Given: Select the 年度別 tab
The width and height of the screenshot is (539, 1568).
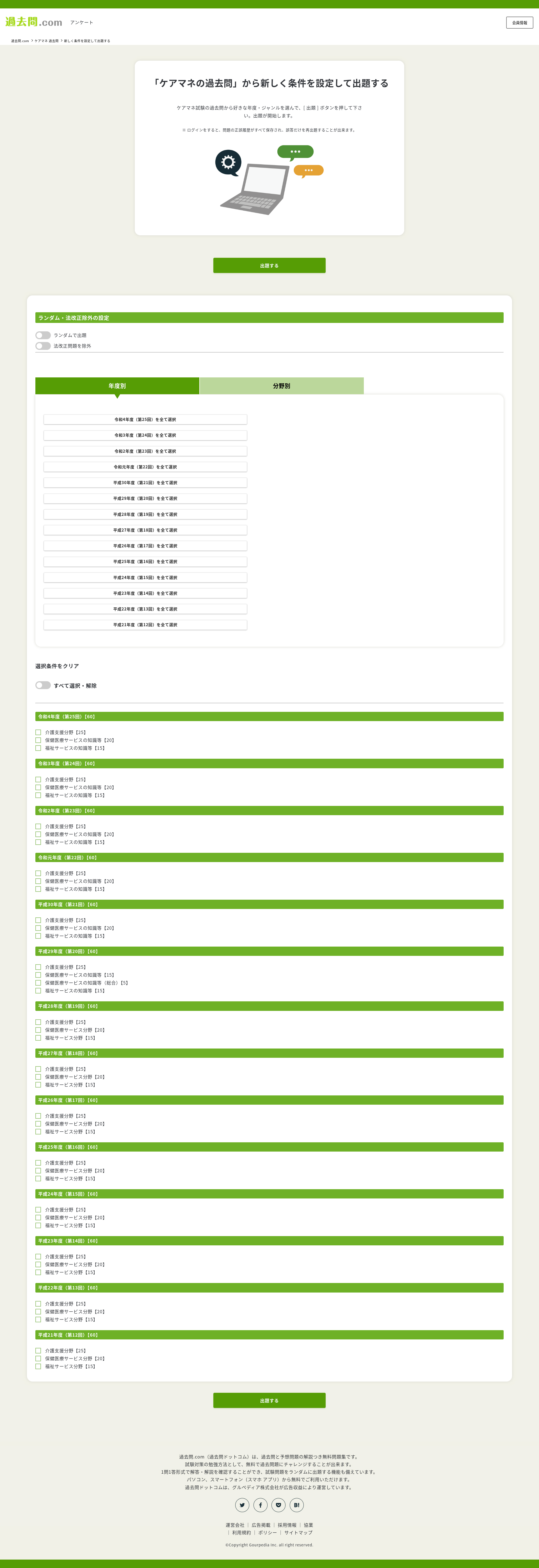Looking at the screenshot, I should pos(117,386).
